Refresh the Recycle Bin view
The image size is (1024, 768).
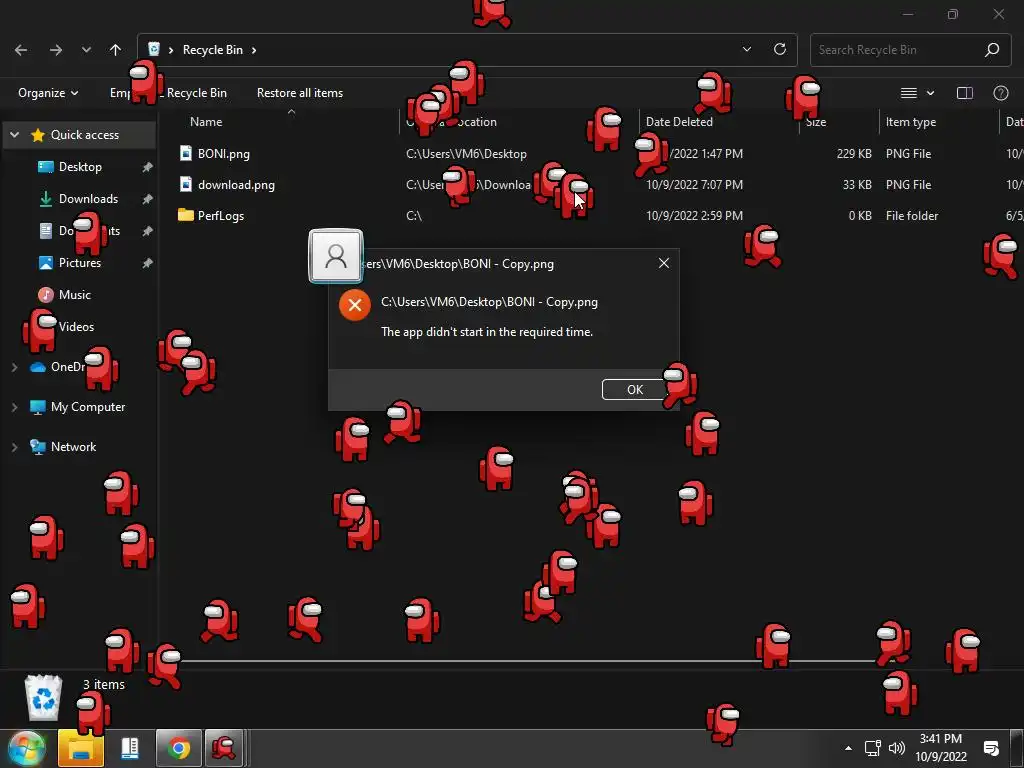780,49
